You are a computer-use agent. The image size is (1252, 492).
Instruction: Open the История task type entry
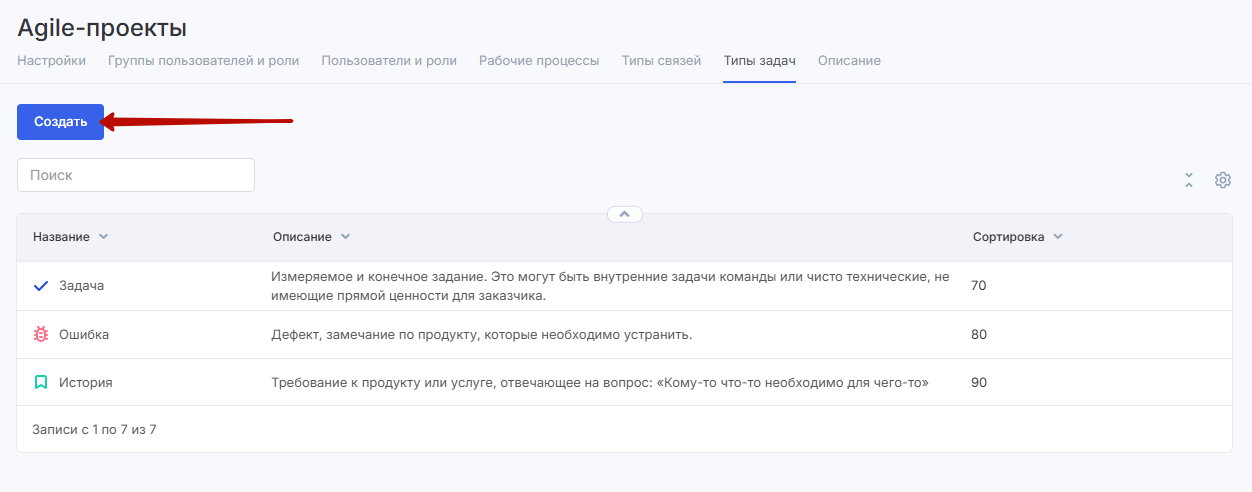[85, 382]
